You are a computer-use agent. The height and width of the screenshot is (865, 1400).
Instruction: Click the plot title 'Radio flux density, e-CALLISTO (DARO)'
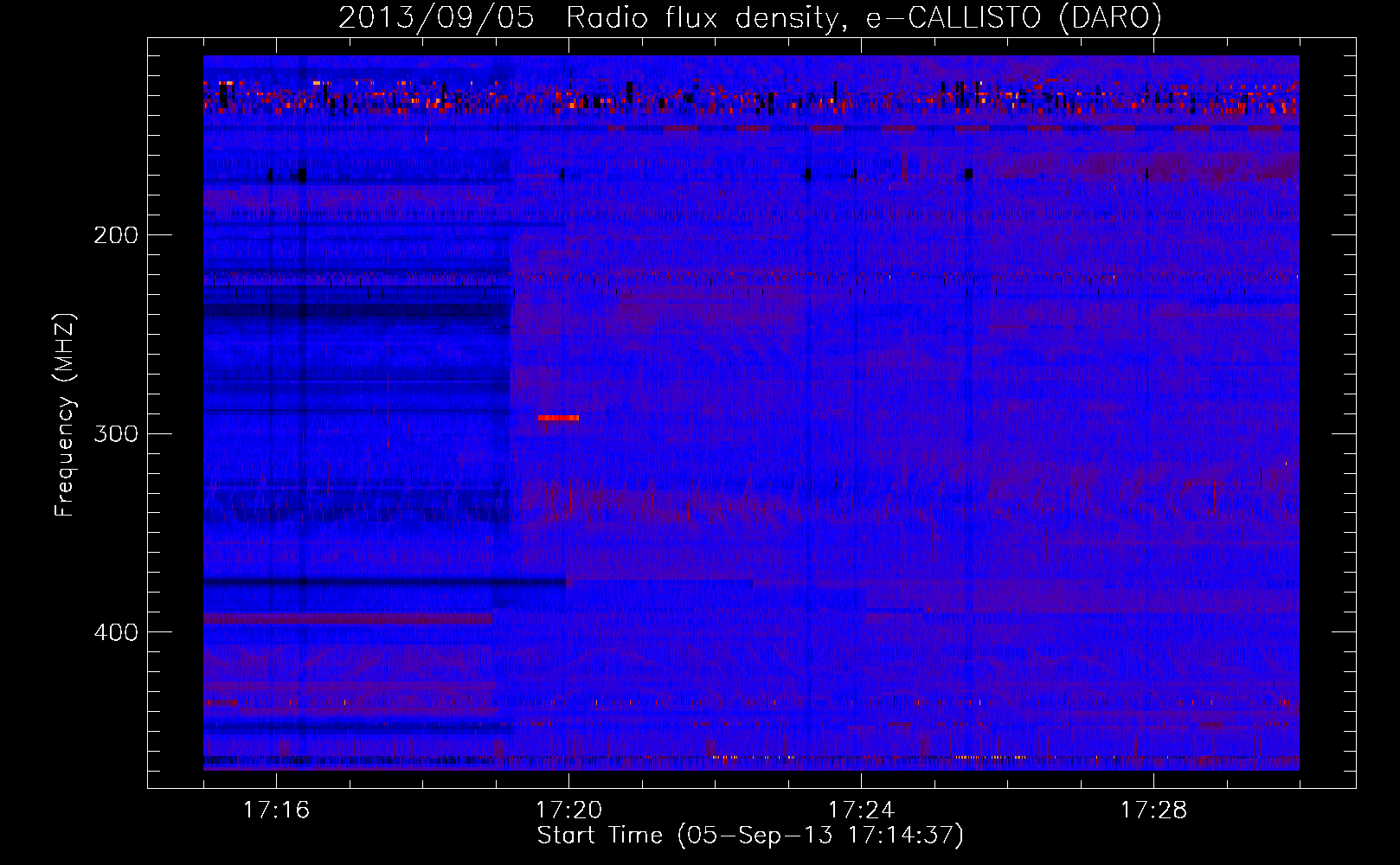click(x=864, y=18)
